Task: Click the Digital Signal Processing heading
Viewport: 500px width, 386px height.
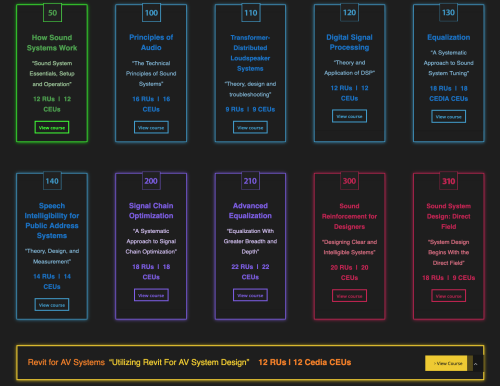Action: 349,42
